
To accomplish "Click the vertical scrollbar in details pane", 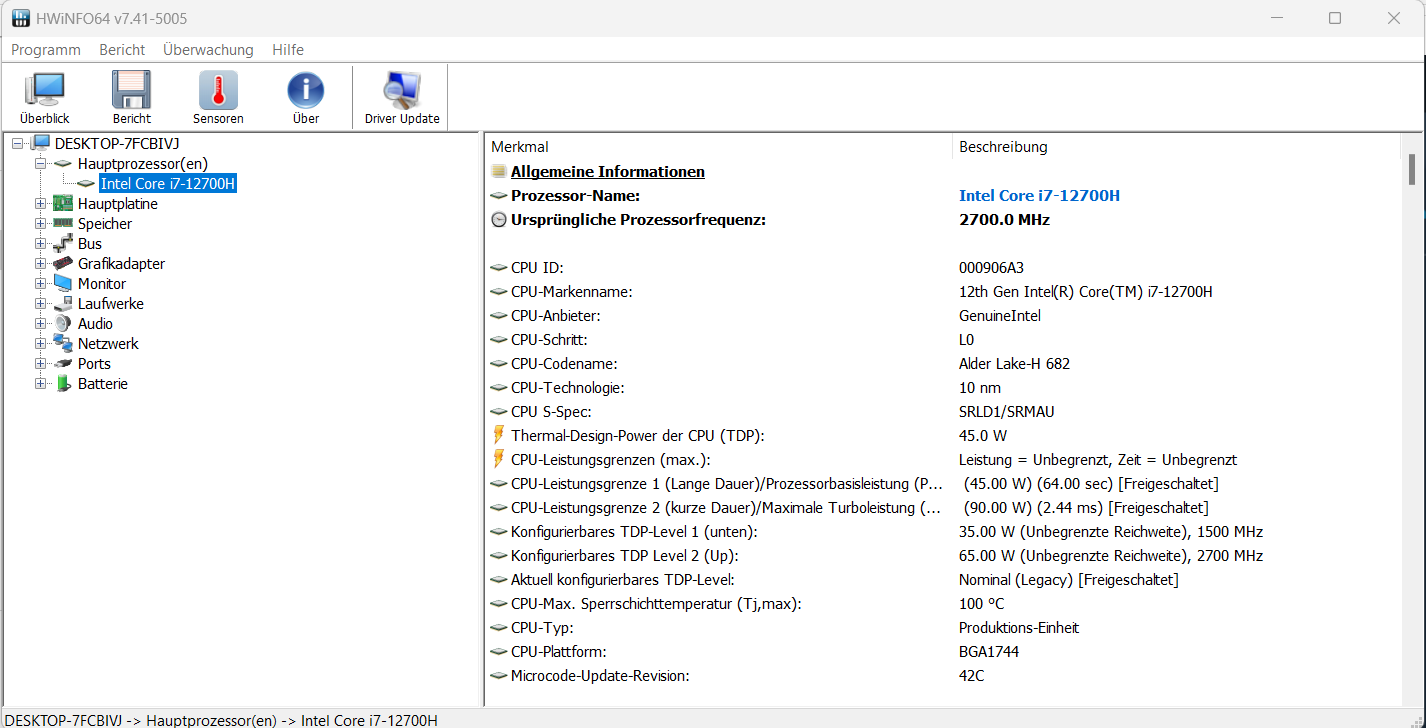I will tap(1412, 400).
